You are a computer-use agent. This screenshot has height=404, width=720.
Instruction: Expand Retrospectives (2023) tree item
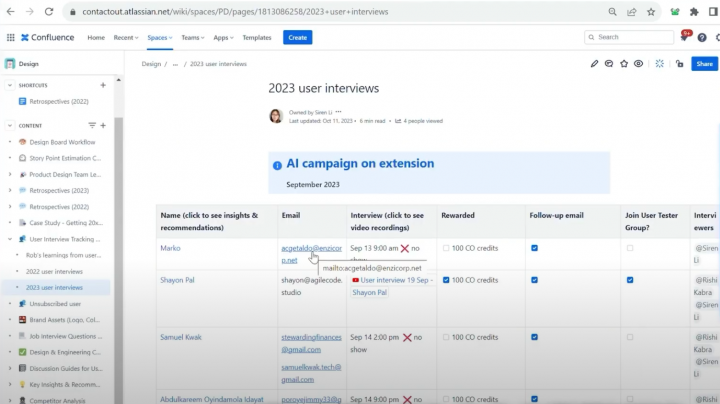click(x=10, y=189)
